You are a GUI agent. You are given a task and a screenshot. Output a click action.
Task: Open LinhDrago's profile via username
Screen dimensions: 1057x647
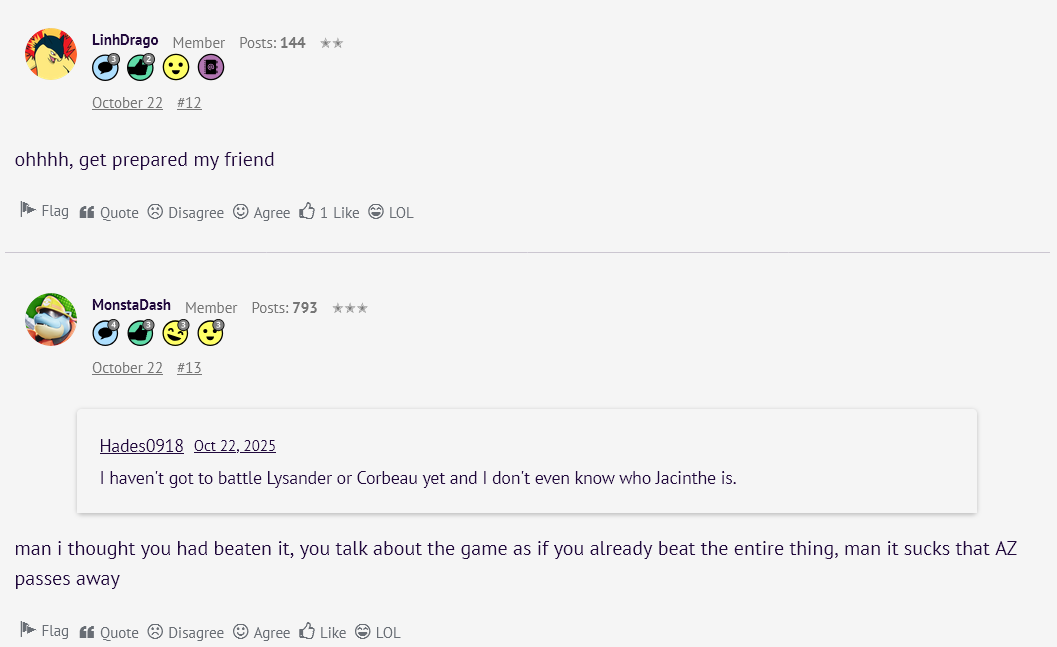coord(124,40)
